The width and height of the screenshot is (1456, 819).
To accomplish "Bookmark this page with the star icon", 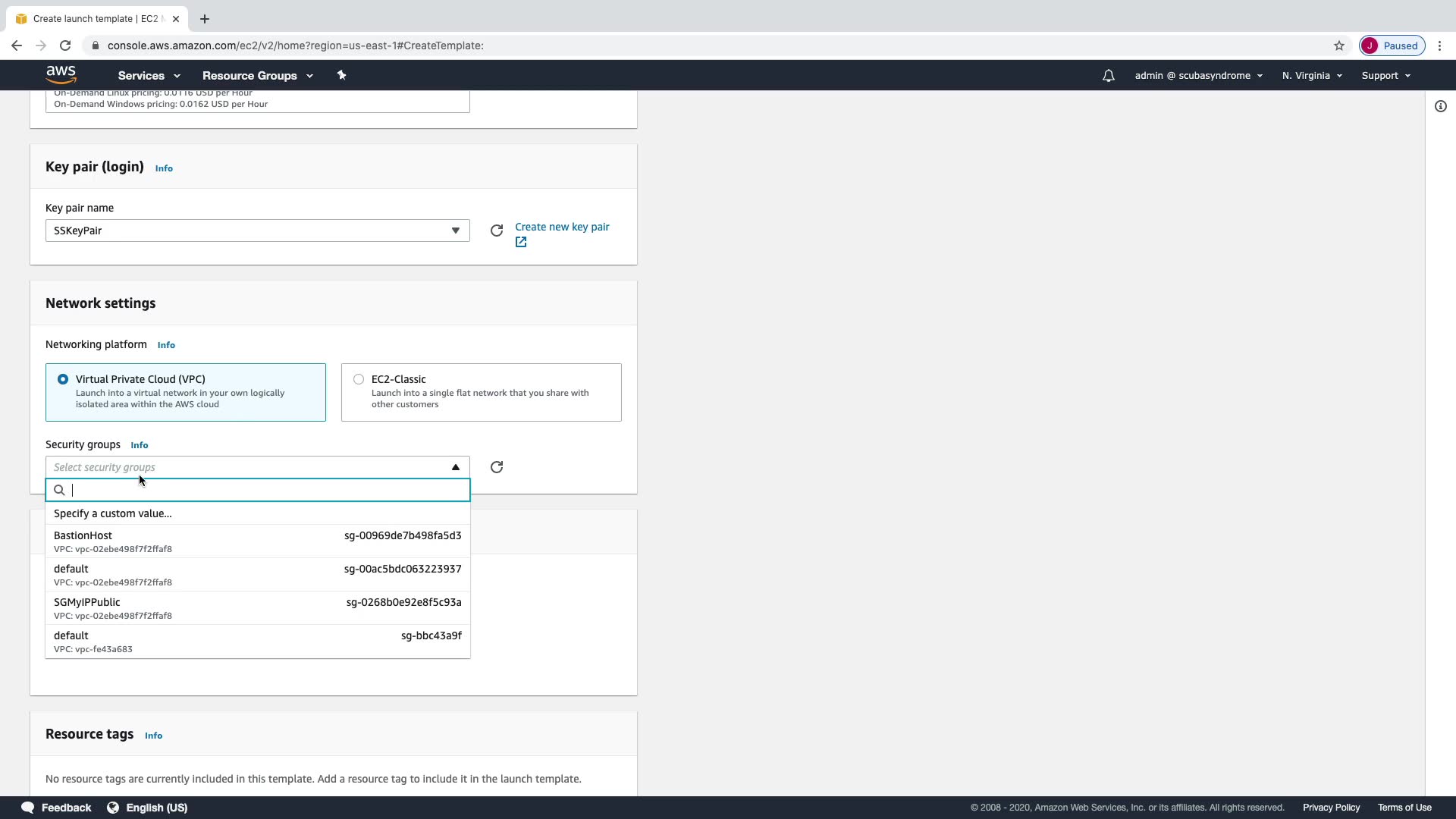I will [1339, 45].
